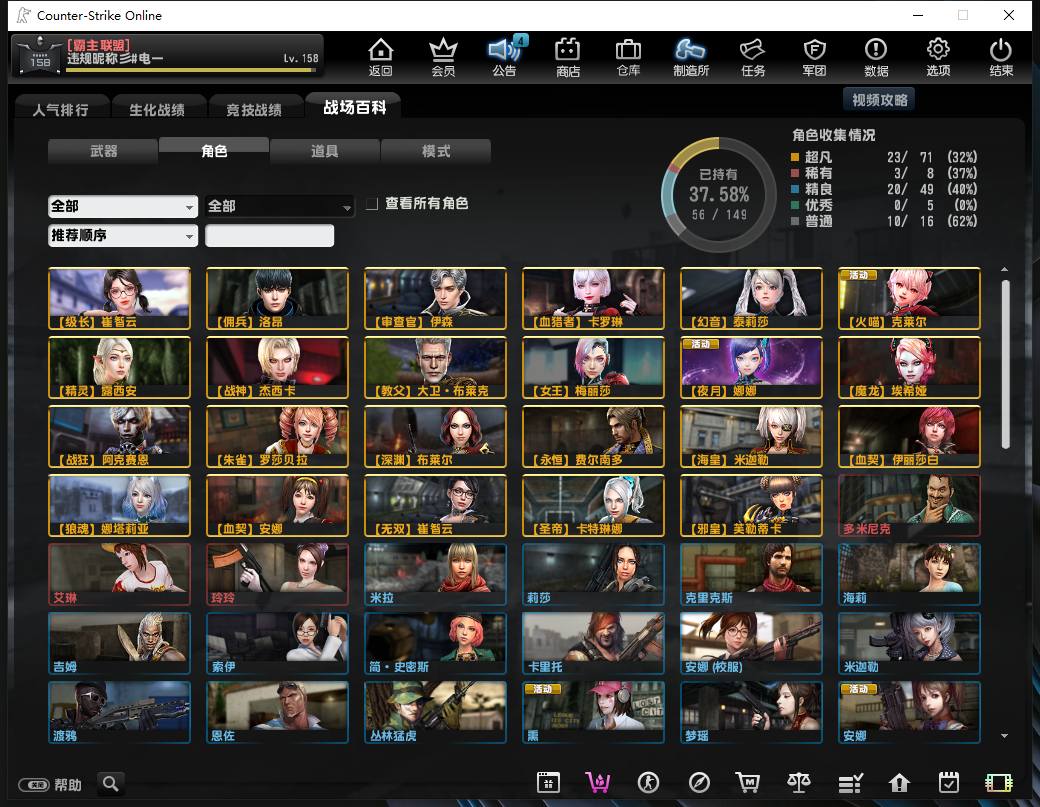Enable the 查看所有角色 checkbox

click(x=372, y=204)
